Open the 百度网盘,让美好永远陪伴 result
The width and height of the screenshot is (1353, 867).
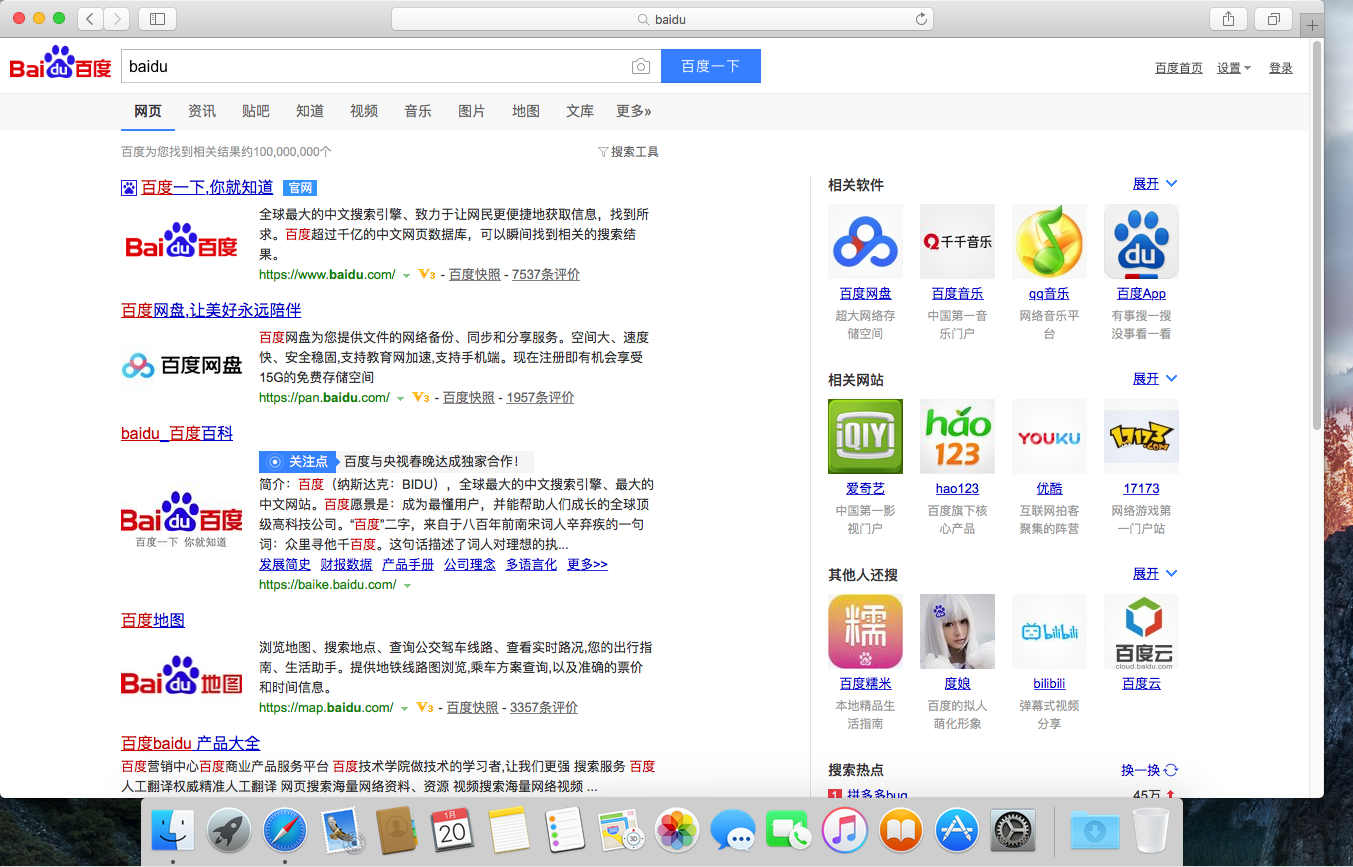(211, 310)
